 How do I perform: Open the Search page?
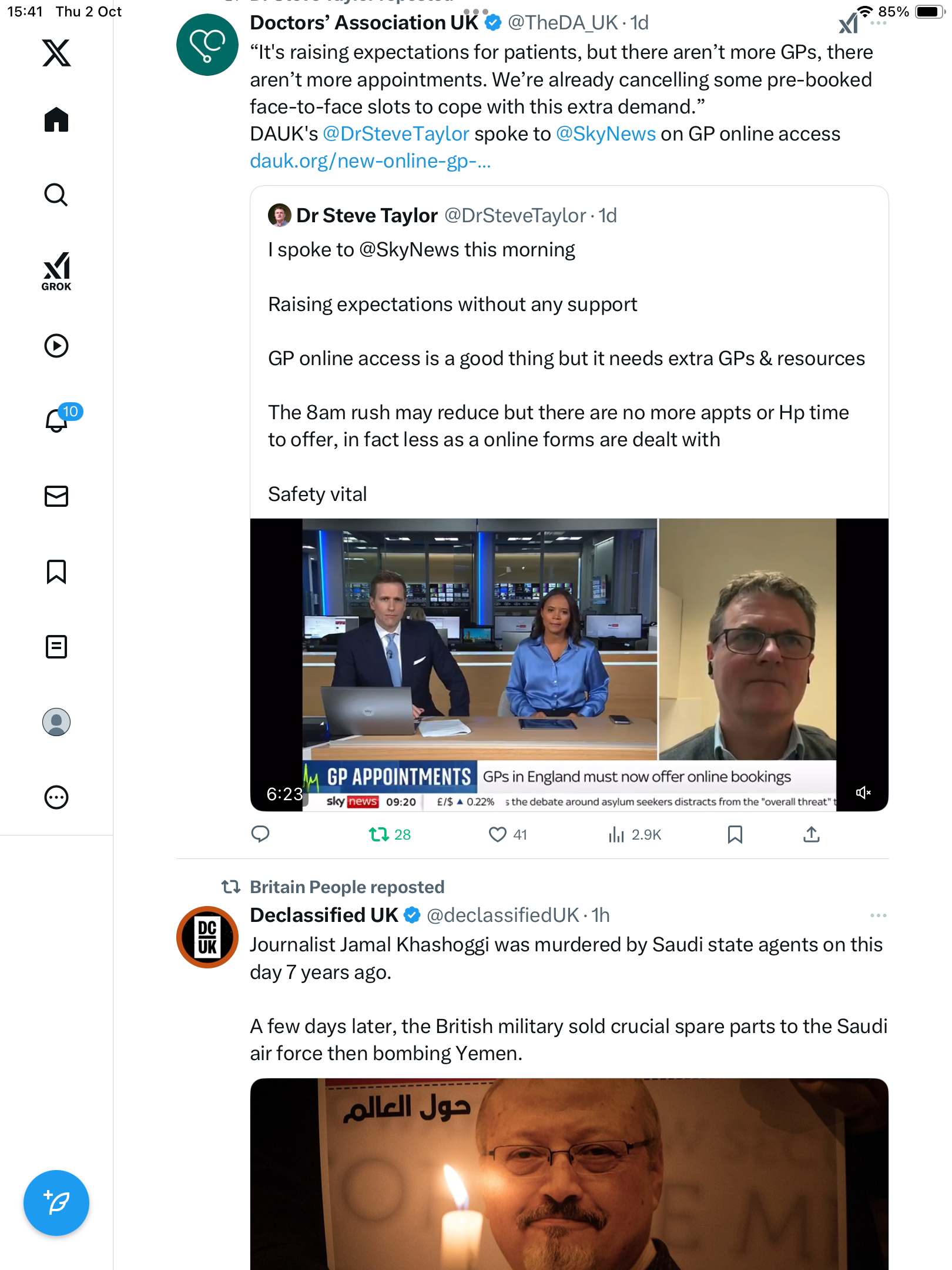coord(56,195)
